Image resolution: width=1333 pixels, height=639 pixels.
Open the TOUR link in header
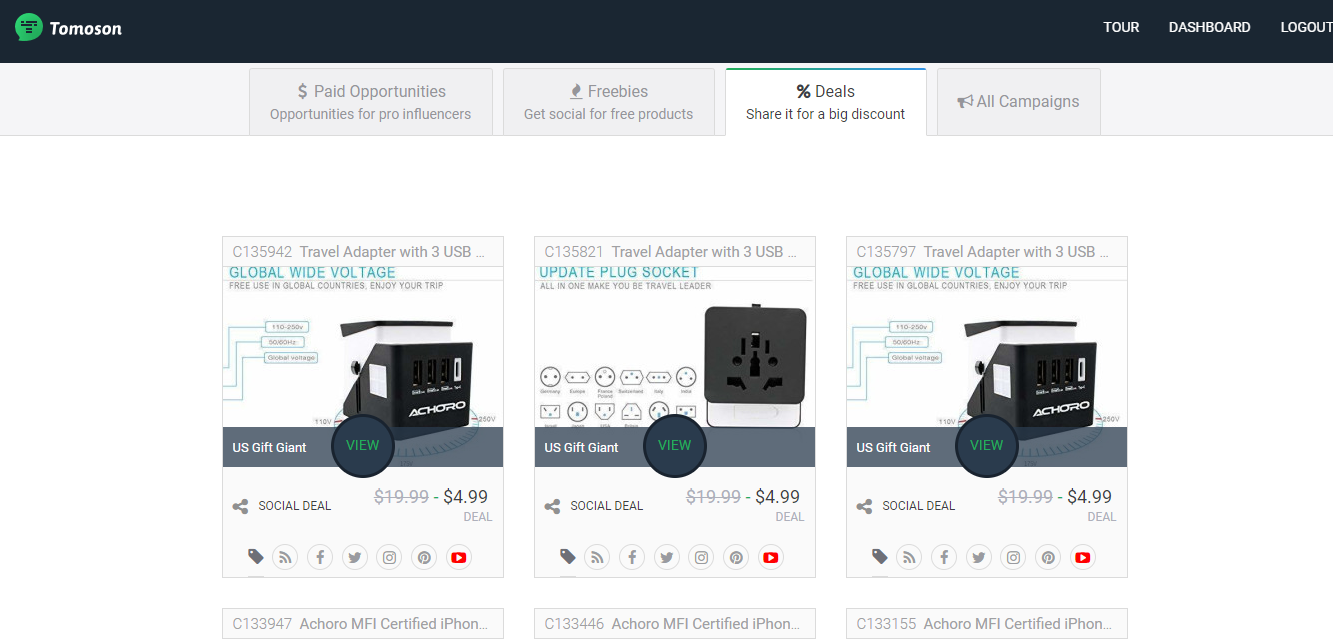[1121, 28]
